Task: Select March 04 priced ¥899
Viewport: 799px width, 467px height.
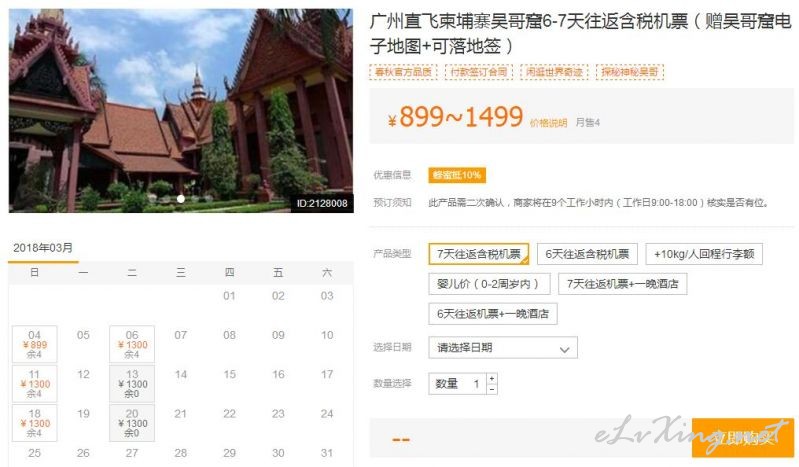Action: pos(35,344)
